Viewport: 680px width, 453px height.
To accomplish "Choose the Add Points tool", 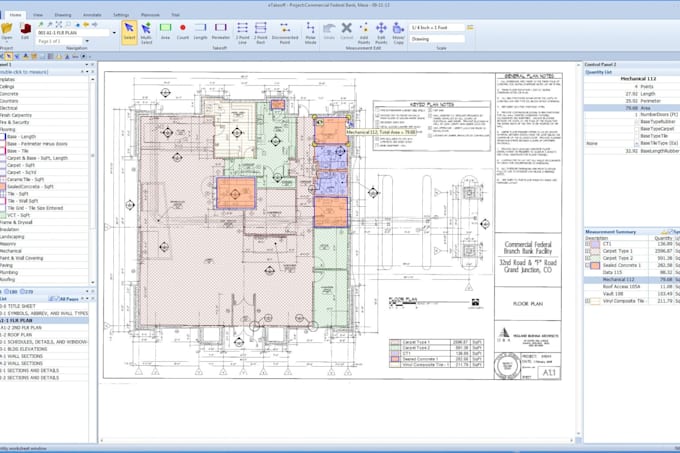I will [364, 33].
